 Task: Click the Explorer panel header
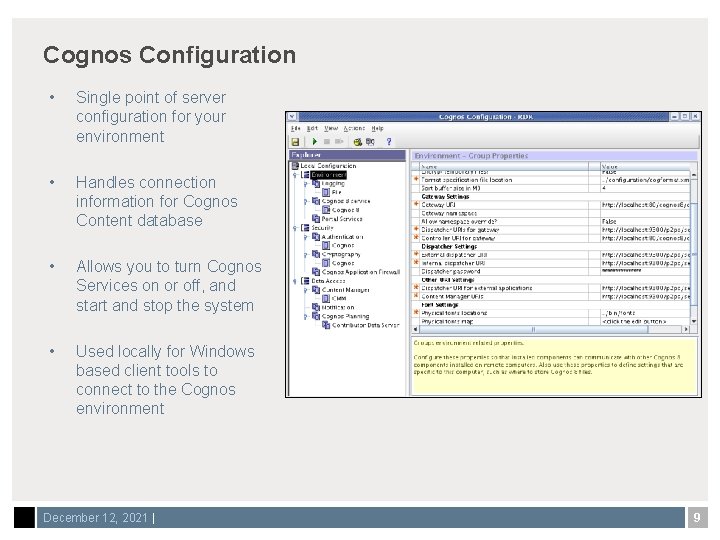click(348, 155)
